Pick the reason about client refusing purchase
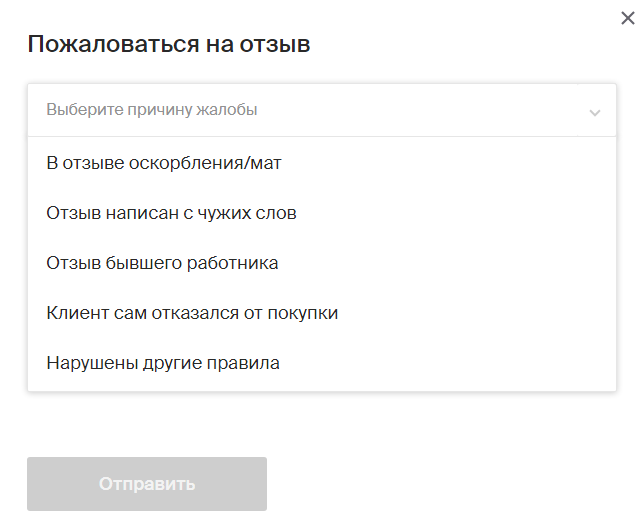The width and height of the screenshot is (641, 525). pos(192,313)
